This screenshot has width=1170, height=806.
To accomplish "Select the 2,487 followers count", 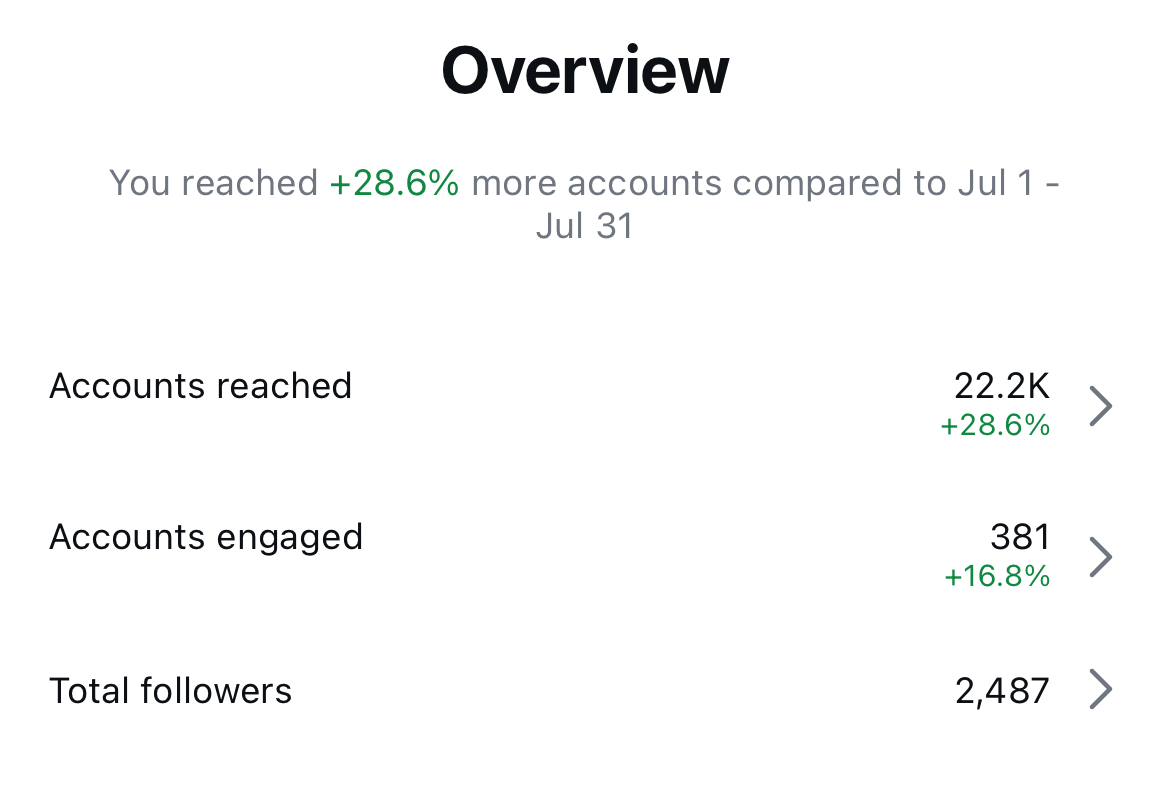I will [1002, 690].
